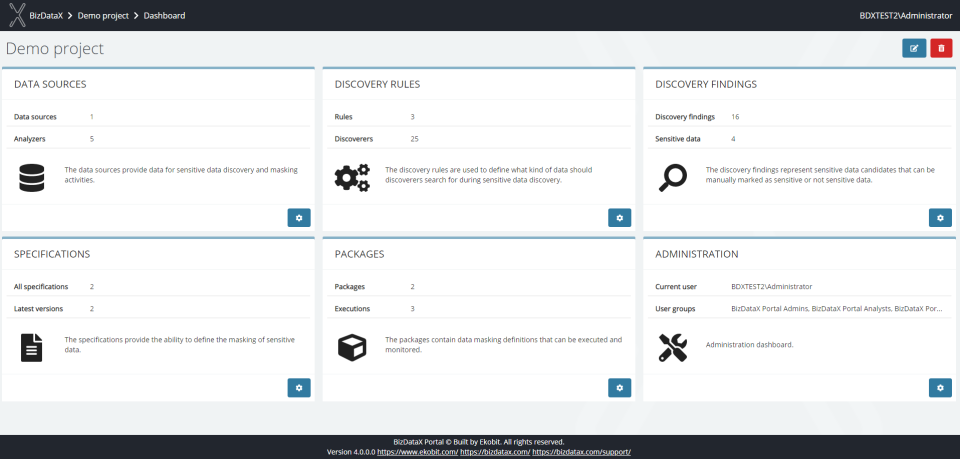This screenshot has height=459, width=960.
Task: Click the Discoverers row label
Action: pos(354,139)
